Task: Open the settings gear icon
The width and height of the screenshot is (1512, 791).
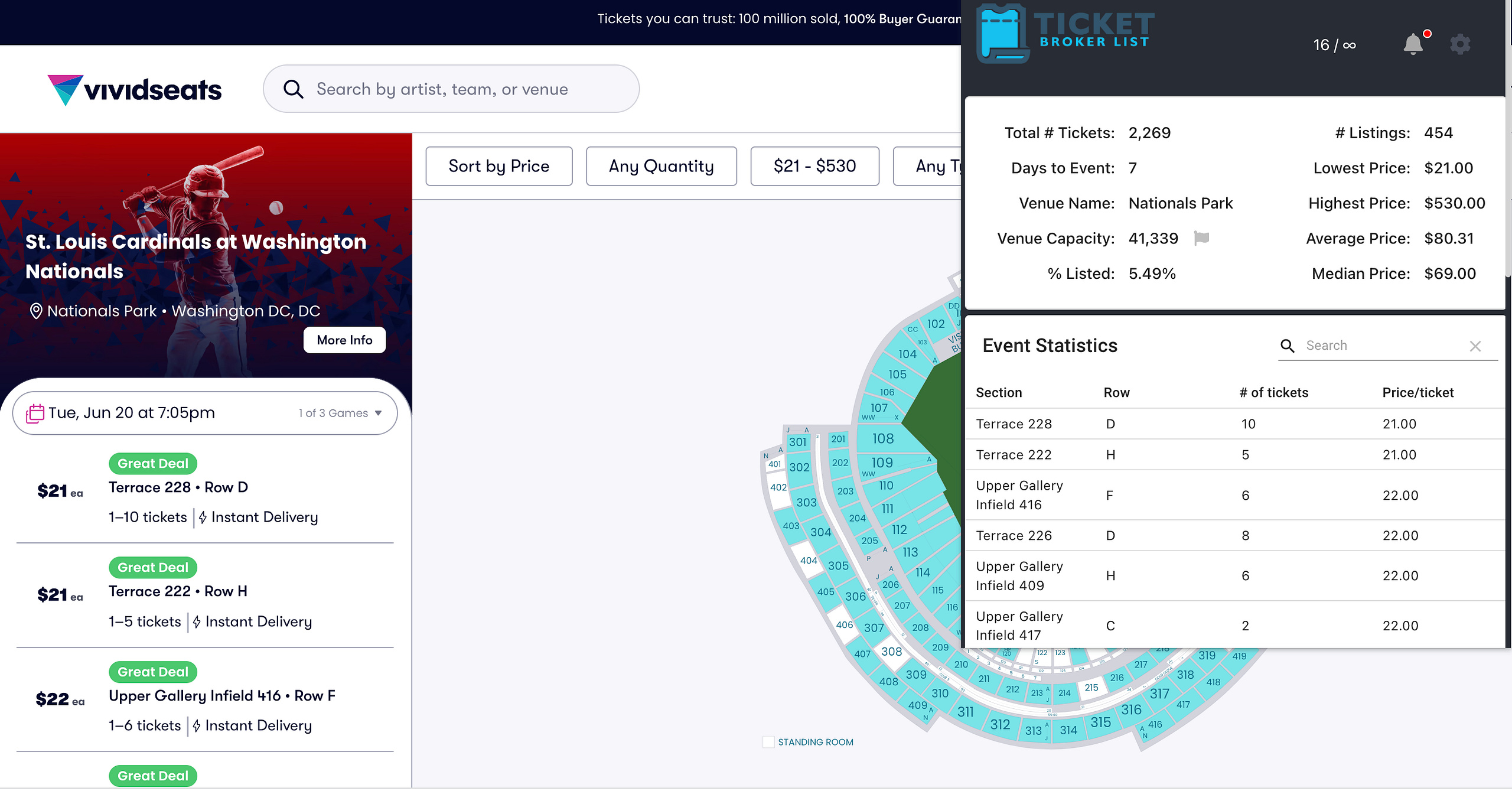Action: point(1460,44)
